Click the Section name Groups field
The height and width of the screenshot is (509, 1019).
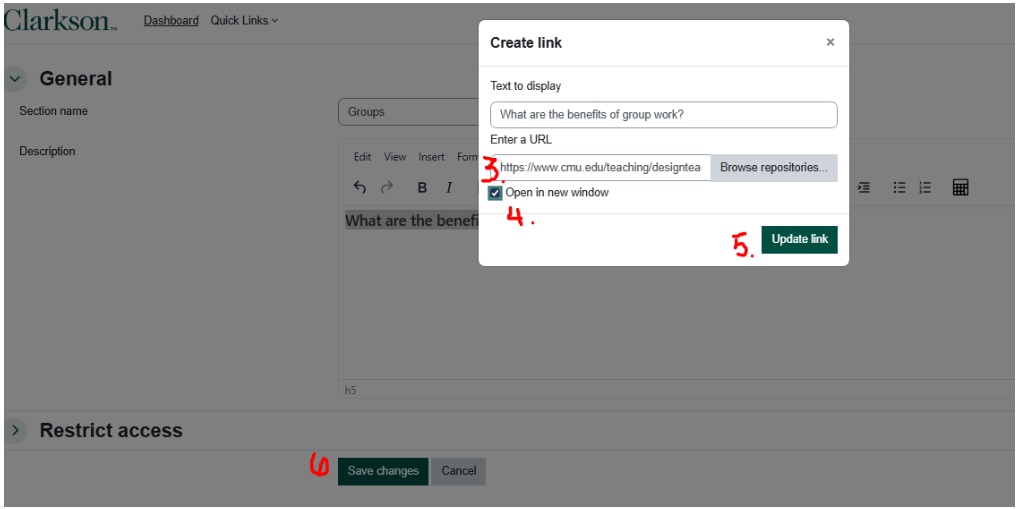coord(408,112)
